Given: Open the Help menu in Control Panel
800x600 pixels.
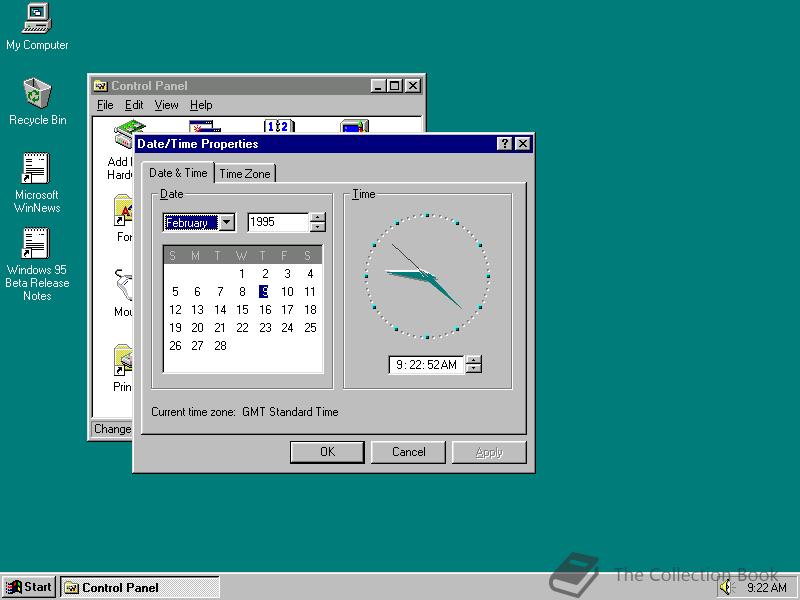Looking at the screenshot, I should (x=201, y=105).
